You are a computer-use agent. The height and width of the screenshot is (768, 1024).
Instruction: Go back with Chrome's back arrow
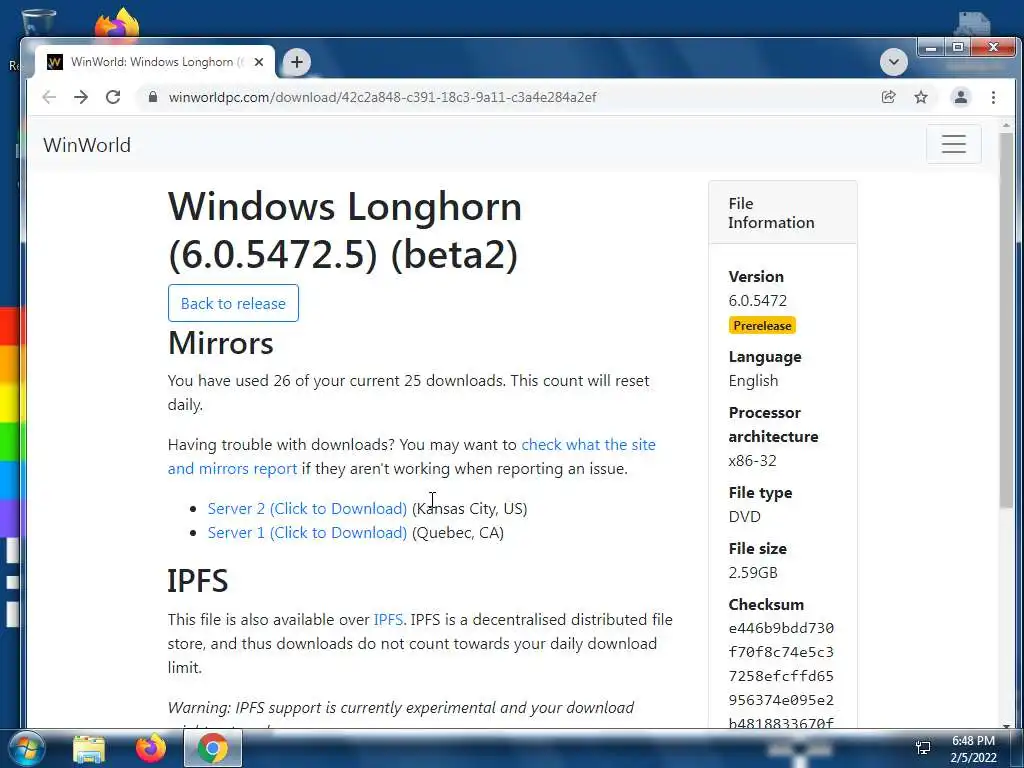coord(49,97)
